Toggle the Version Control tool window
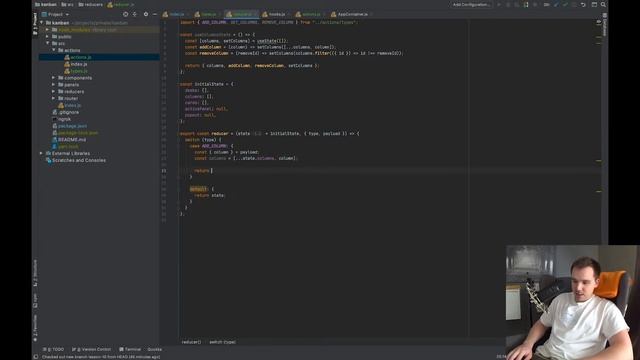 91,349
